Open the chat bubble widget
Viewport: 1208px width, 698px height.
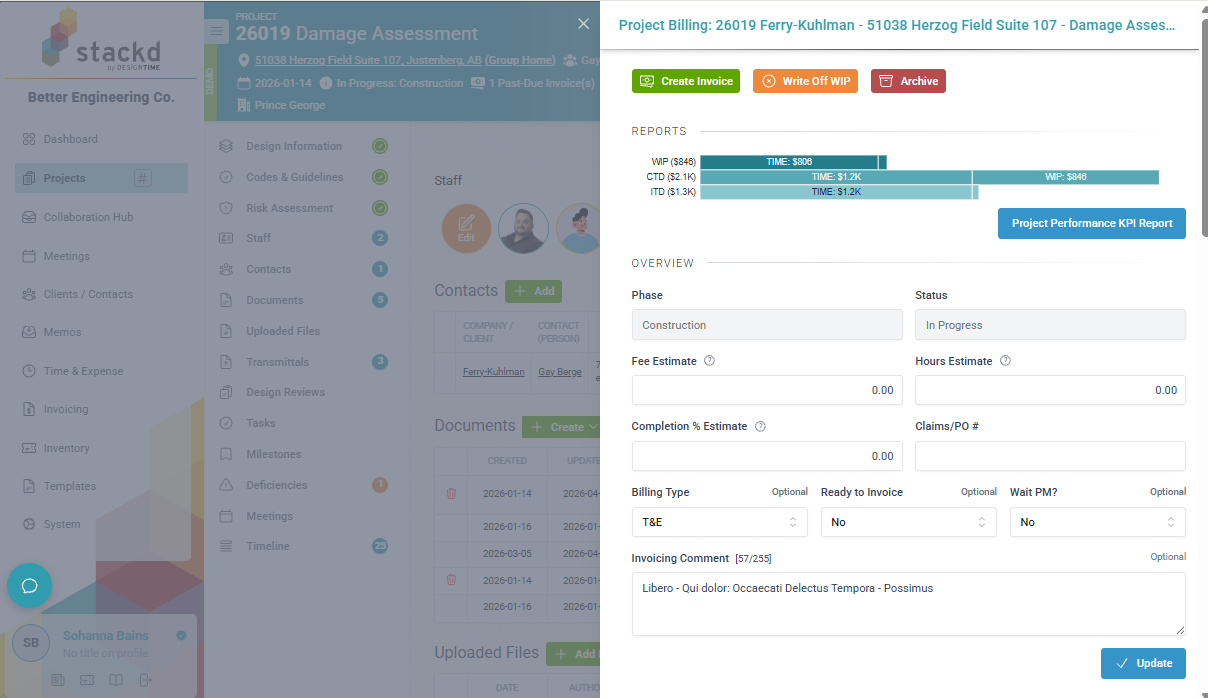click(29, 585)
